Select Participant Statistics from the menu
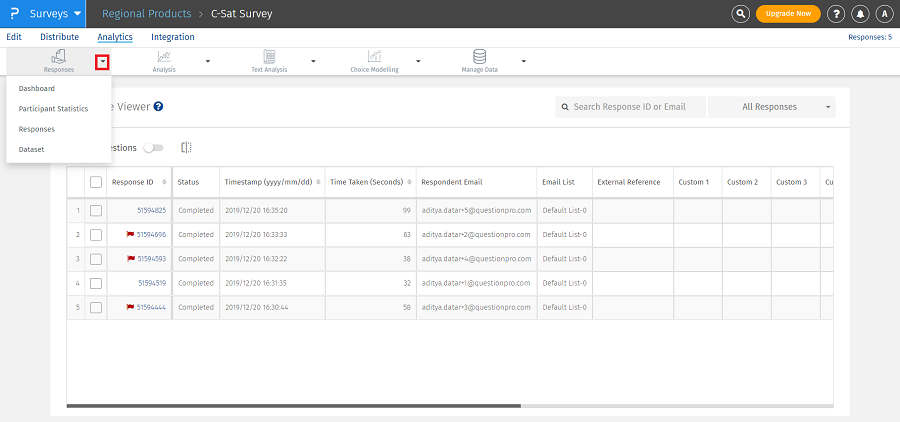Viewport: 900px width, 422px height. click(53, 108)
